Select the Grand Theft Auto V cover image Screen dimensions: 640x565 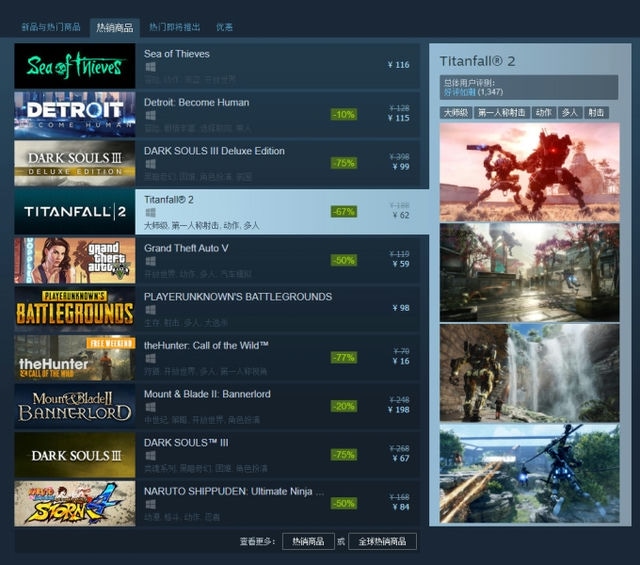click(74, 260)
